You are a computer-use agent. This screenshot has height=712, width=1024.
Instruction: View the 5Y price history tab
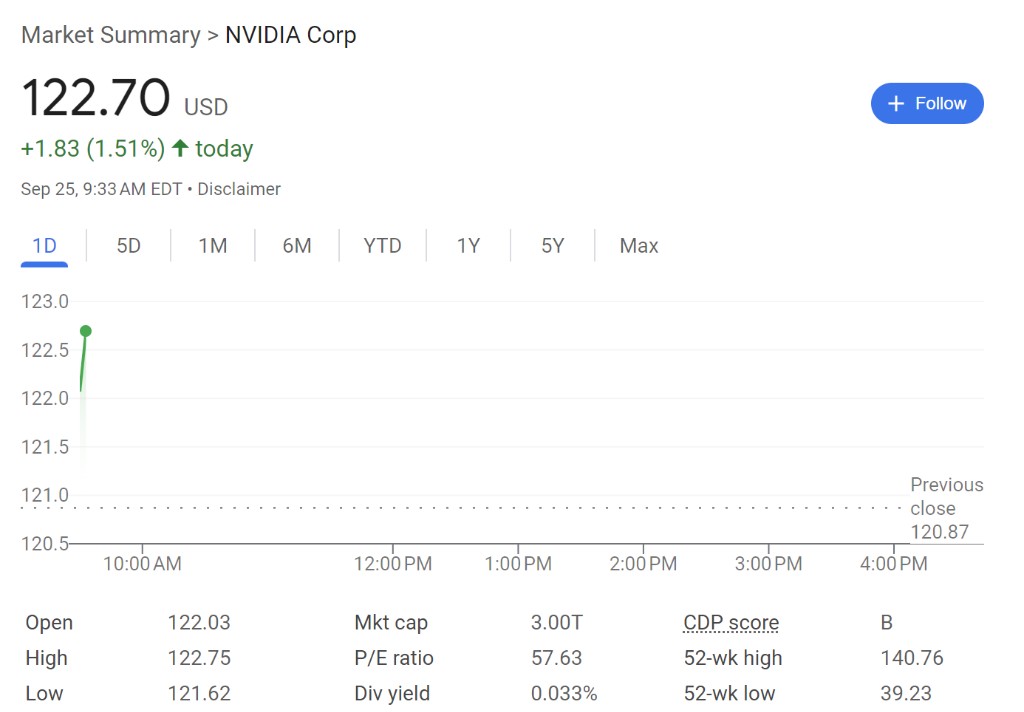tap(552, 246)
